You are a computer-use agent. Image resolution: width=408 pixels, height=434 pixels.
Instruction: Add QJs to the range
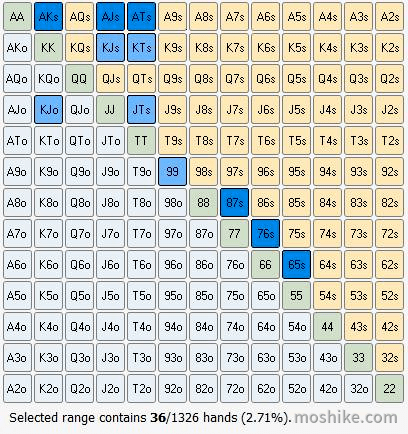(x=110, y=79)
